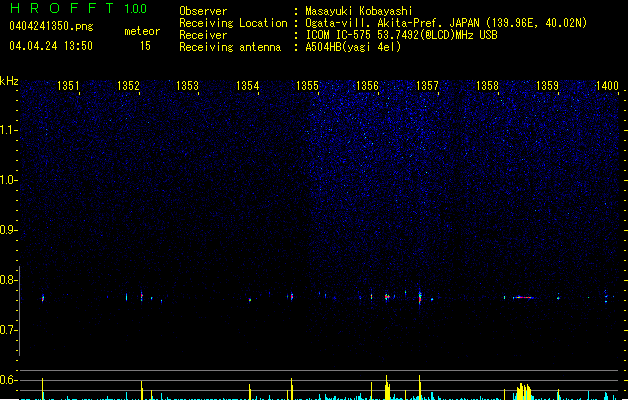Viewport: 629px width, 400px height.
Task: Click the Receiving Location label
Action: (233, 23)
